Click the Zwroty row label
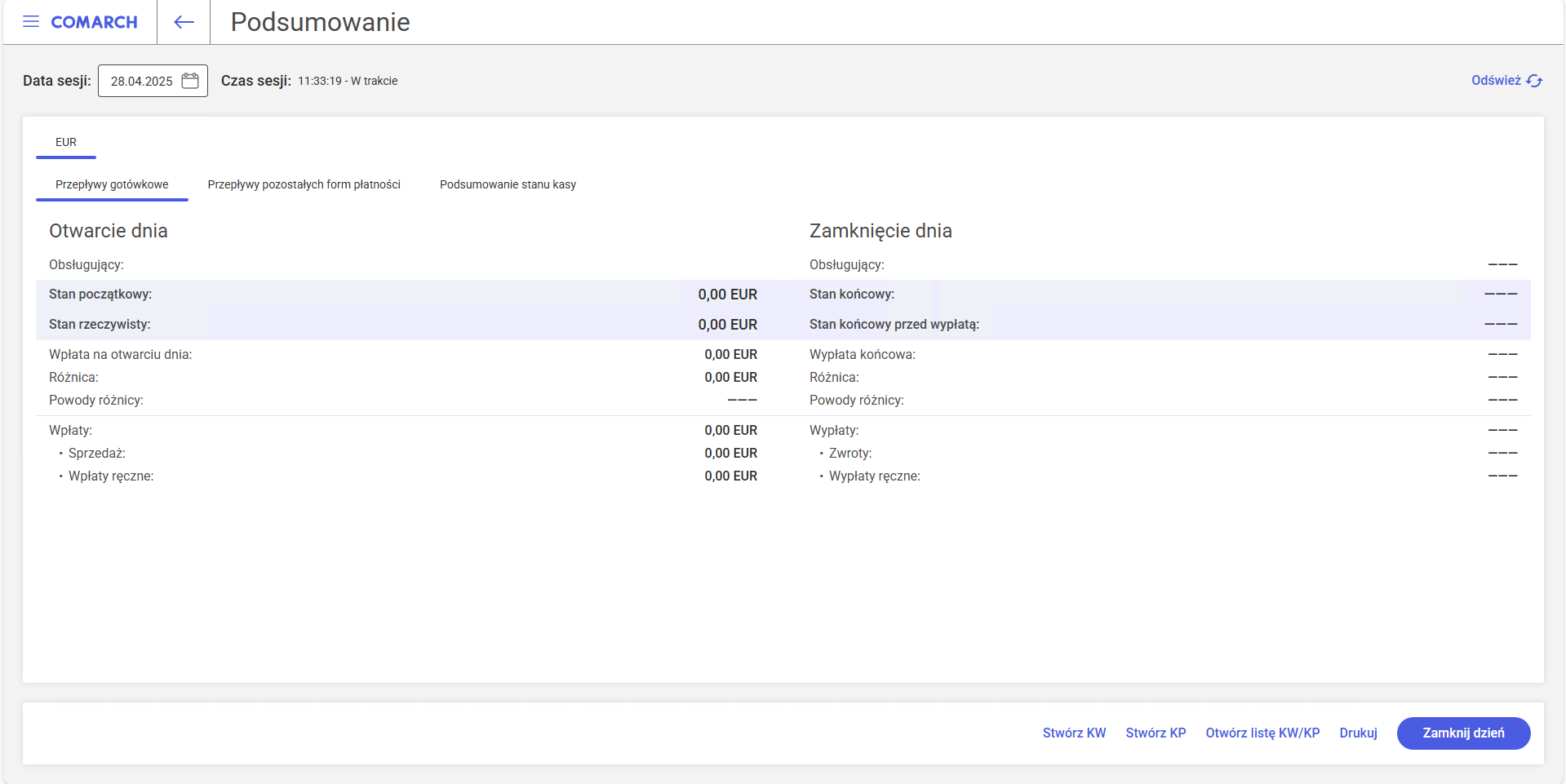This screenshot has height=784, width=1566. tap(850, 454)
